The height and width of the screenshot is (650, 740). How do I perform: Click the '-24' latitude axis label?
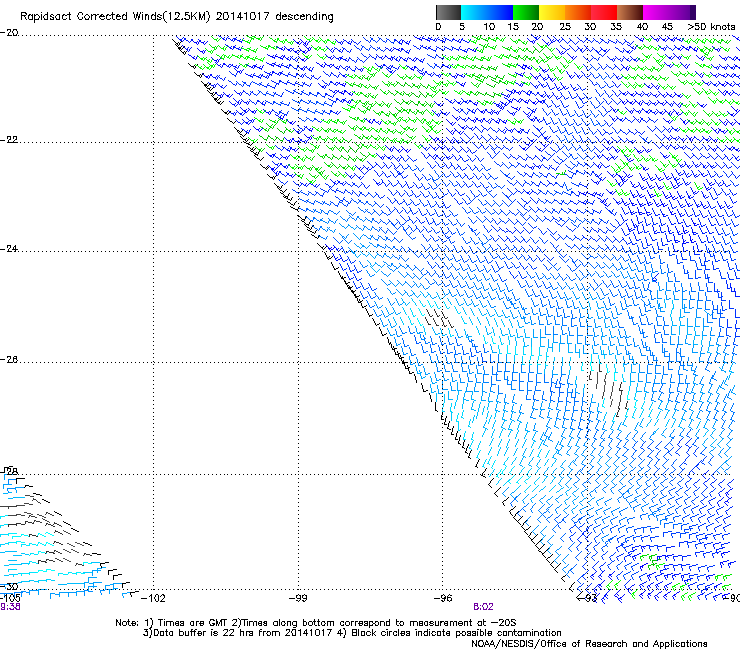click(x=9, y=249)
